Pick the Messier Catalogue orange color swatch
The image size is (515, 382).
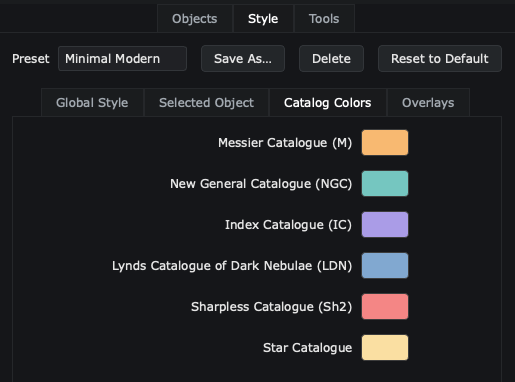385,143
